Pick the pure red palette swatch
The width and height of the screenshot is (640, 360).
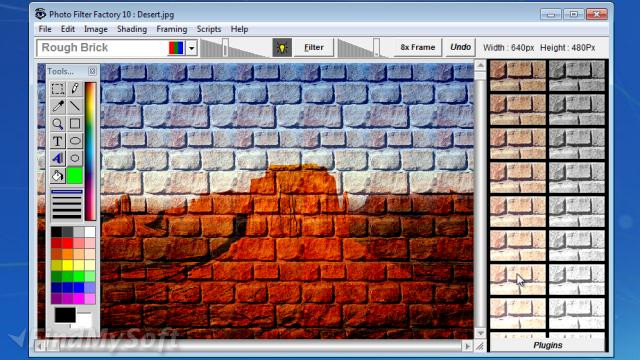pos(68,243)
